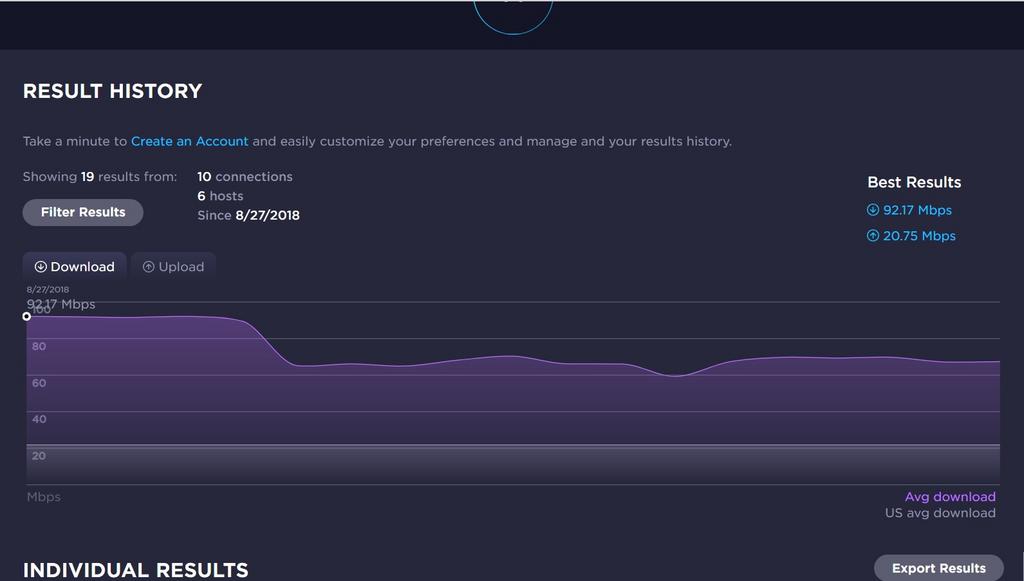This screenshot has width=1024, height=581.
Task: Click the '6 hosts' text
Action: [220, 196]
